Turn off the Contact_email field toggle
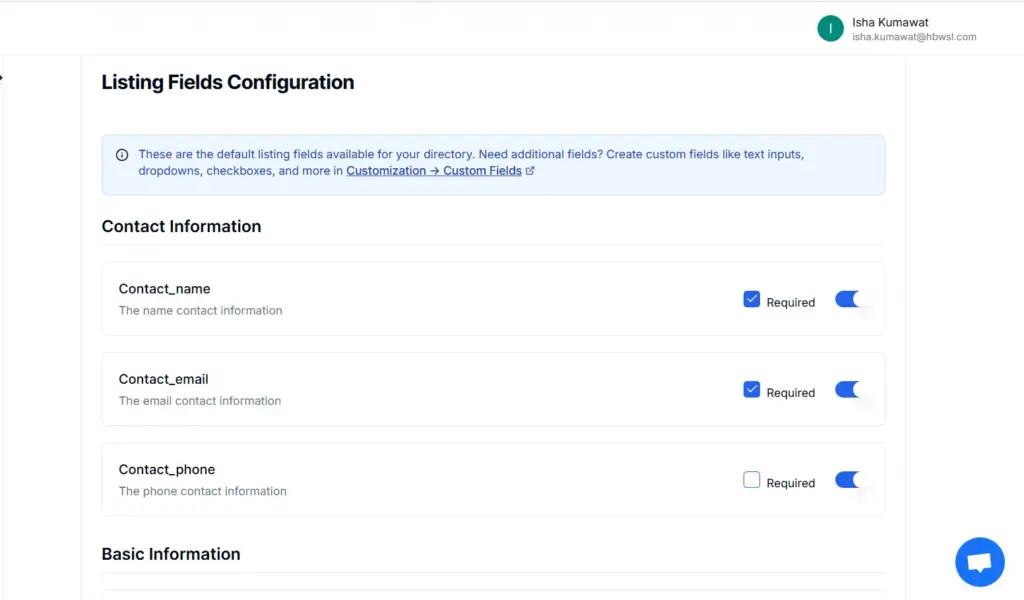This screenshot has height=600, width=1024. tap(848, 390)
